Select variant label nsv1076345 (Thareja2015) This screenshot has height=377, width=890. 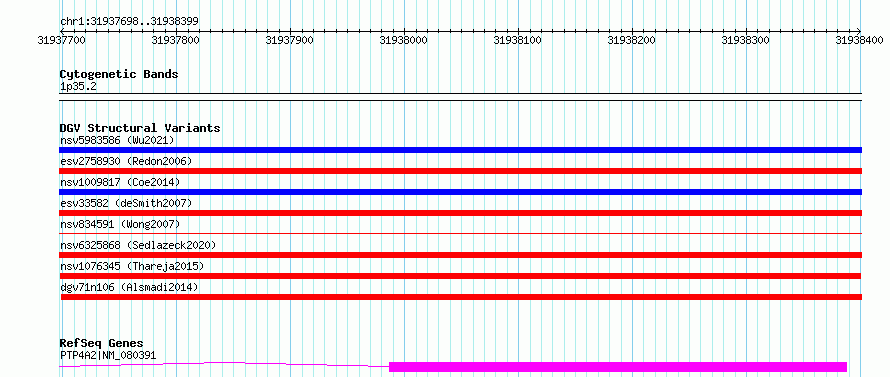tap(132, 266)
